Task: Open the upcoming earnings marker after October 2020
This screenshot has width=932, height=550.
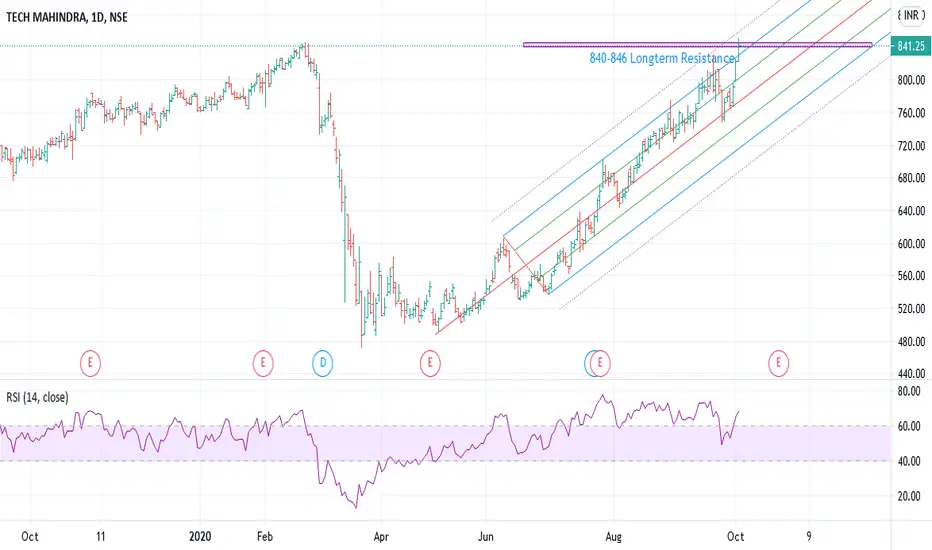Action: [x=778, y=363]
